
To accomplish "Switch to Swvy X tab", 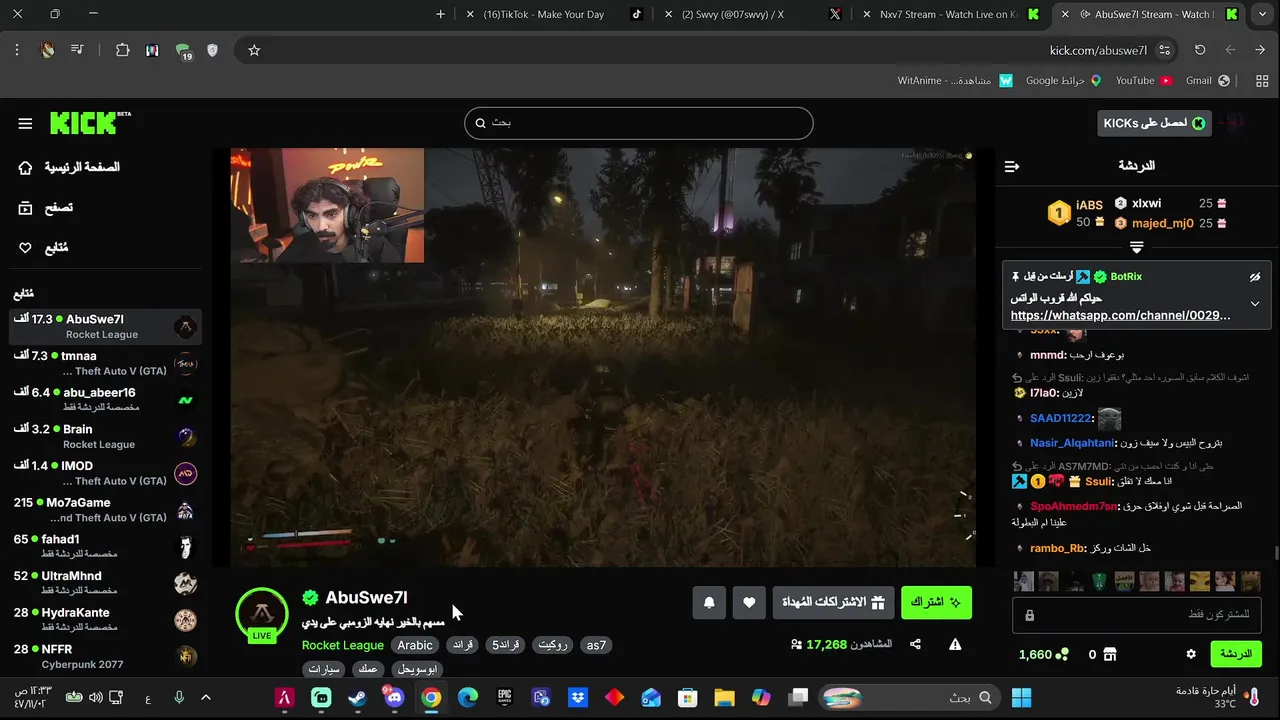I will [752, 14].
